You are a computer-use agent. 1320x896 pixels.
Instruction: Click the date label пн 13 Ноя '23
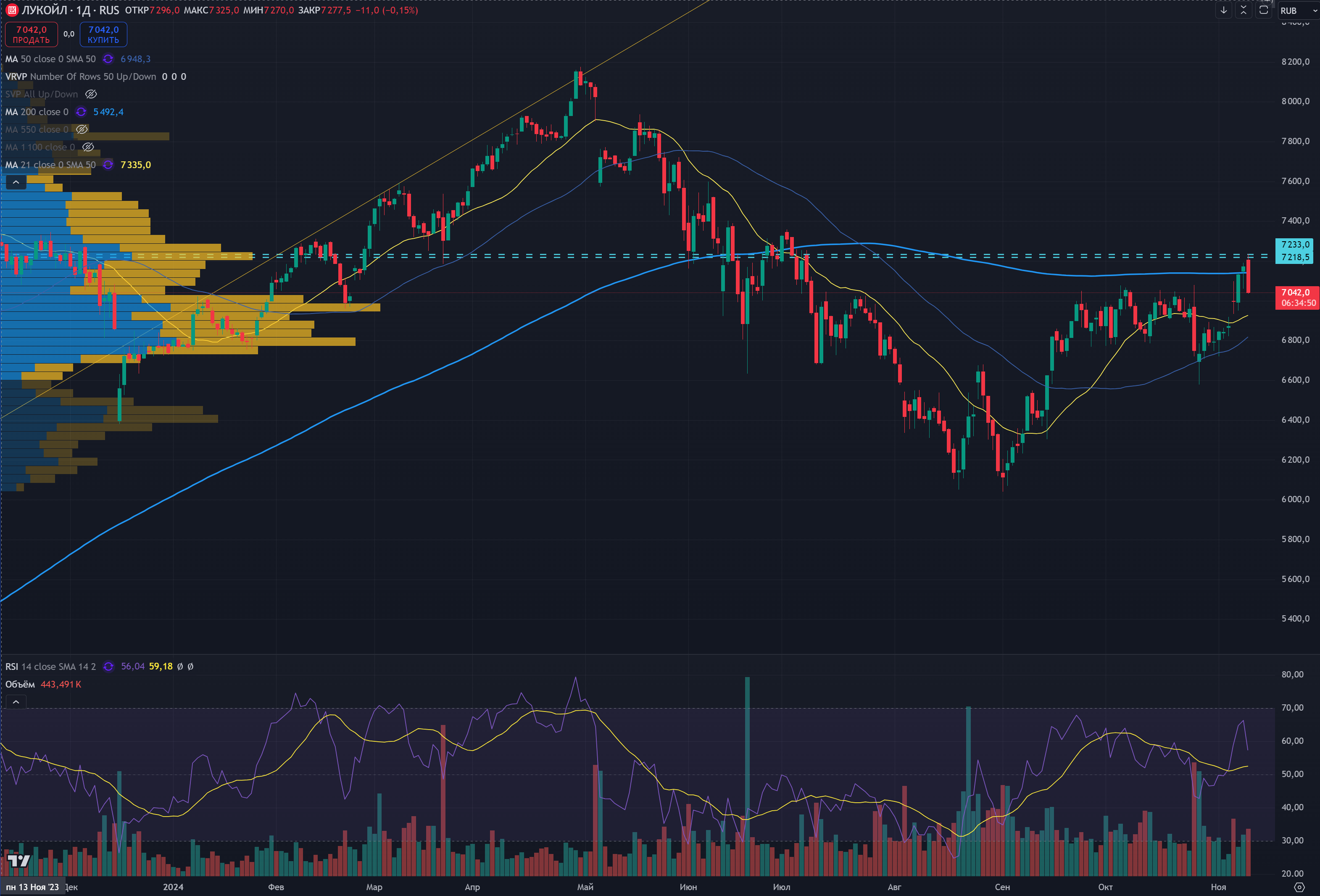point(32,887)
